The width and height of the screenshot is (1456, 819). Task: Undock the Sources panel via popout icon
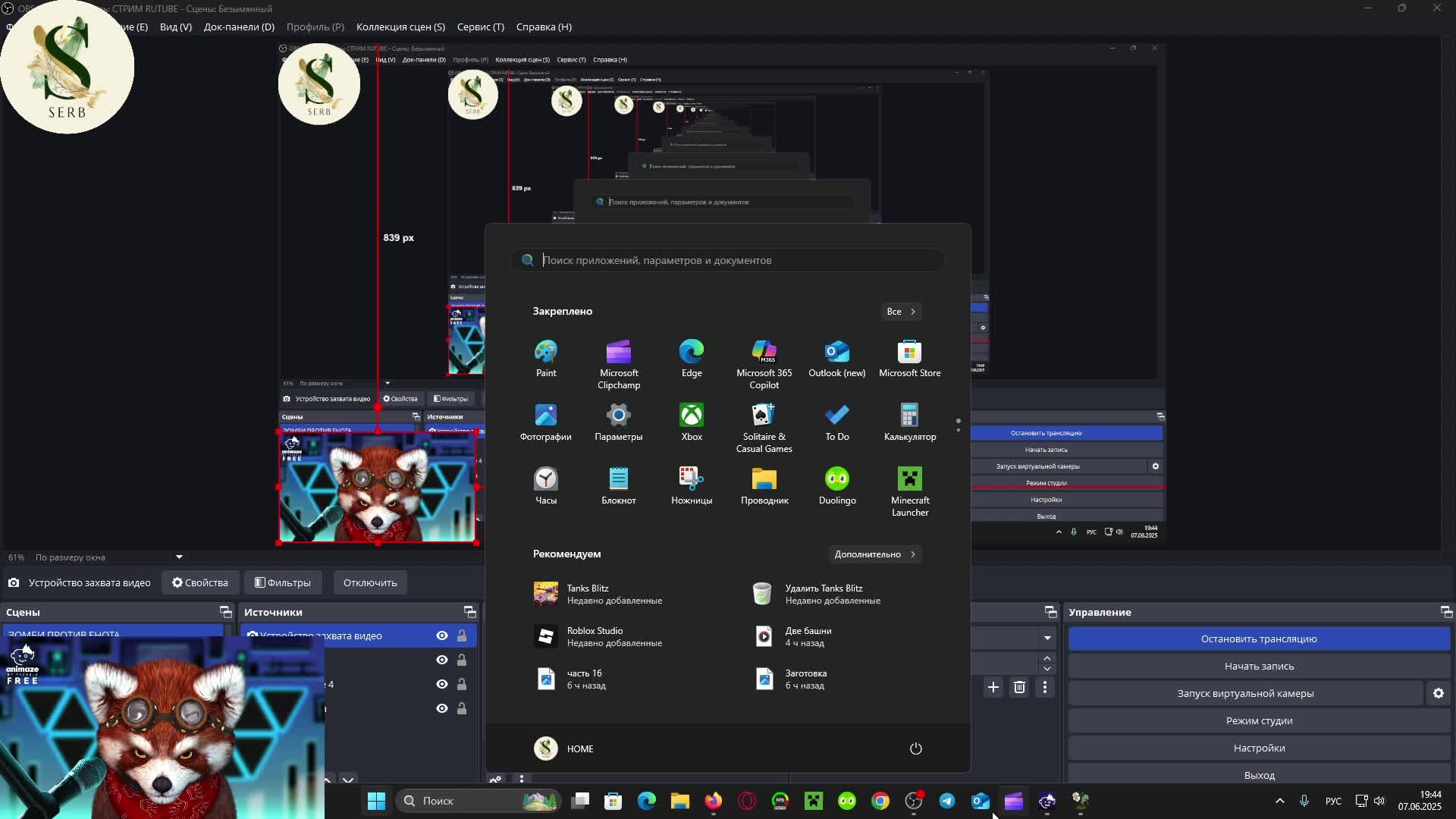pos(469,612)
